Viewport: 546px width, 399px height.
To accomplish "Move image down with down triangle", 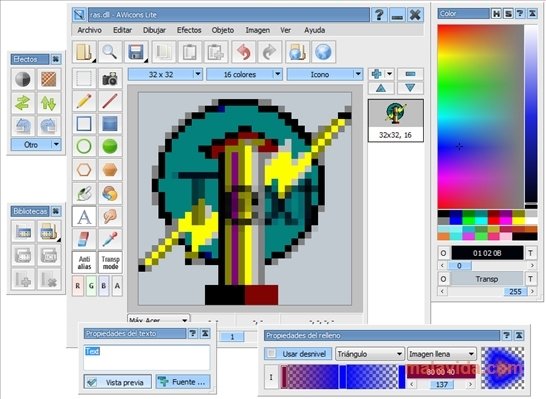I will pyautogui.click(x=411, y=88).
